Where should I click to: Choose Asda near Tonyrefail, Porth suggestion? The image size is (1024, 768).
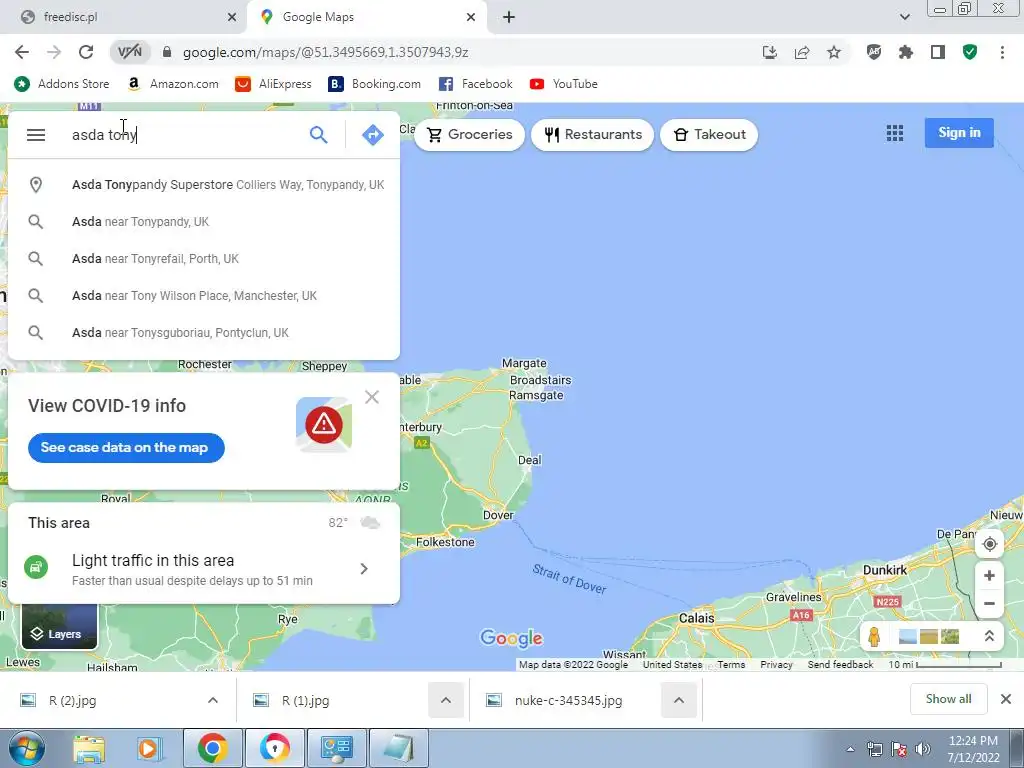204,259
